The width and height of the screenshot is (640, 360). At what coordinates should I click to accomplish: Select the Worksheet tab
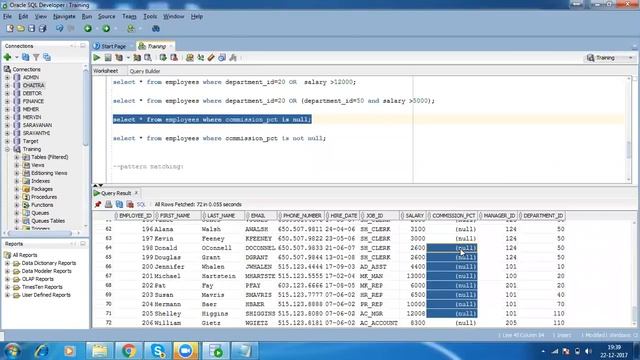tap(106, 71)
